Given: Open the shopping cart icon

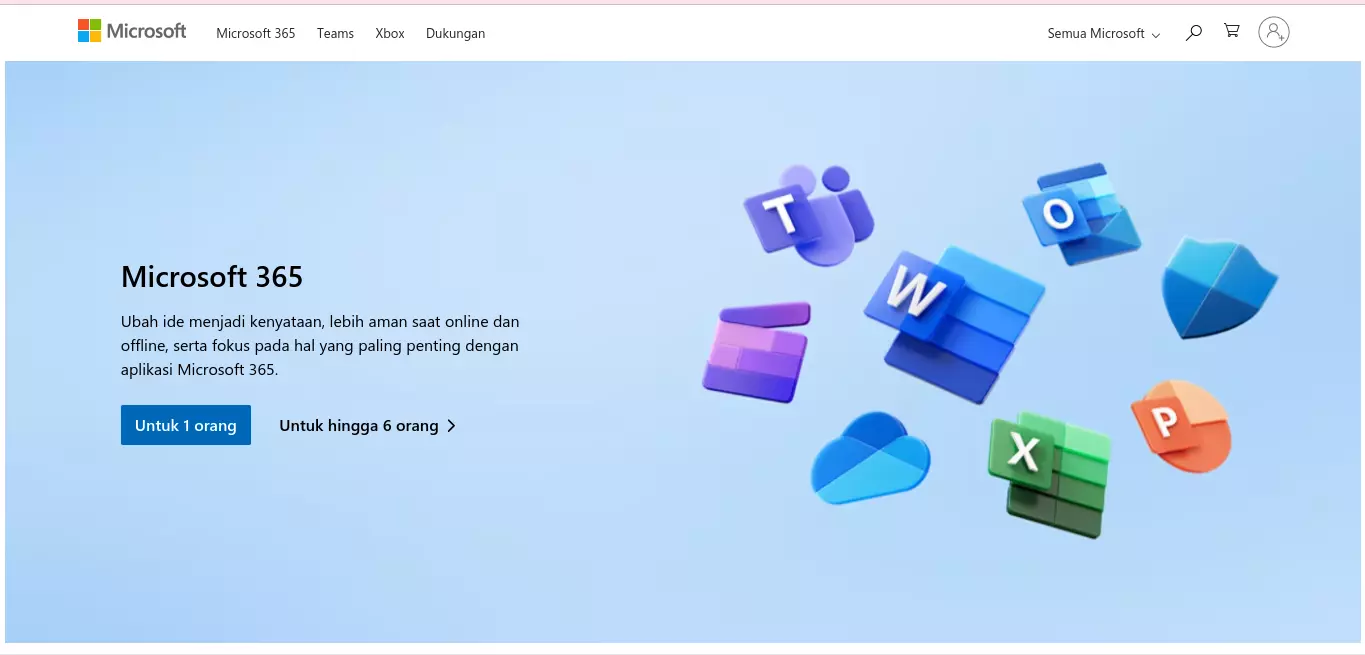Looking at the screenshot, I should pos(1232,31).
